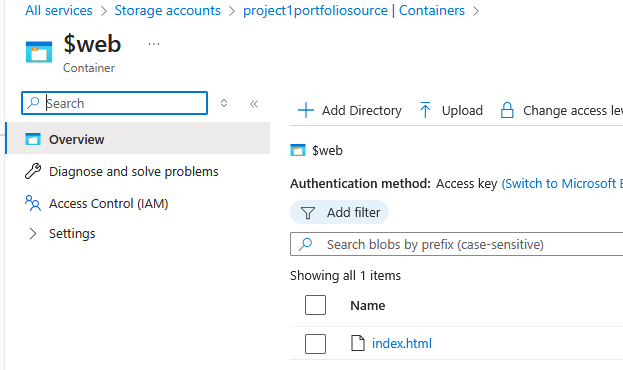Open Access Control (IAM) page
The width and height of the screenshot is (623, 370).
click(108, 203)
